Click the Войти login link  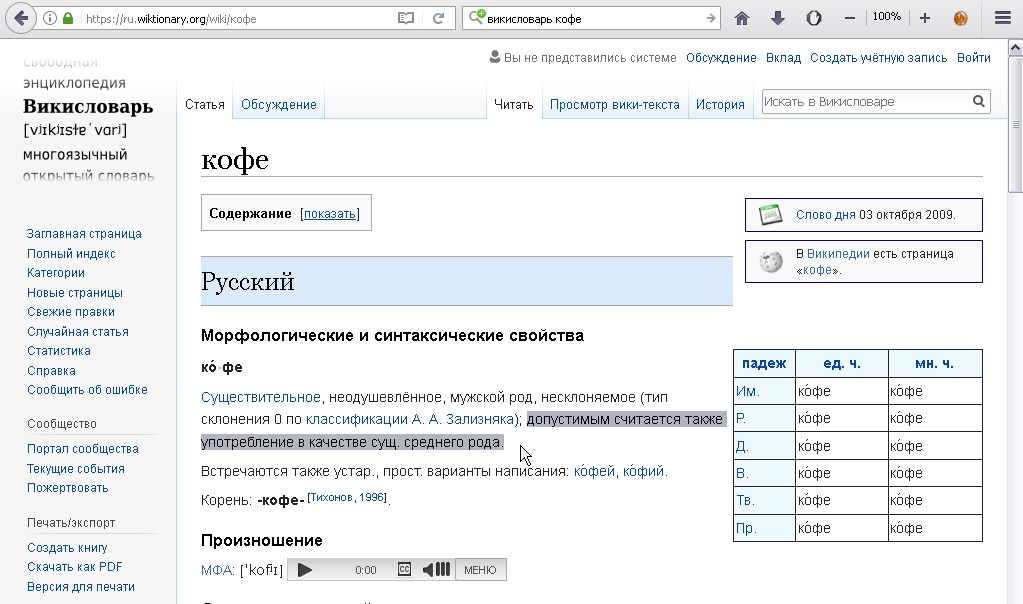973,57
